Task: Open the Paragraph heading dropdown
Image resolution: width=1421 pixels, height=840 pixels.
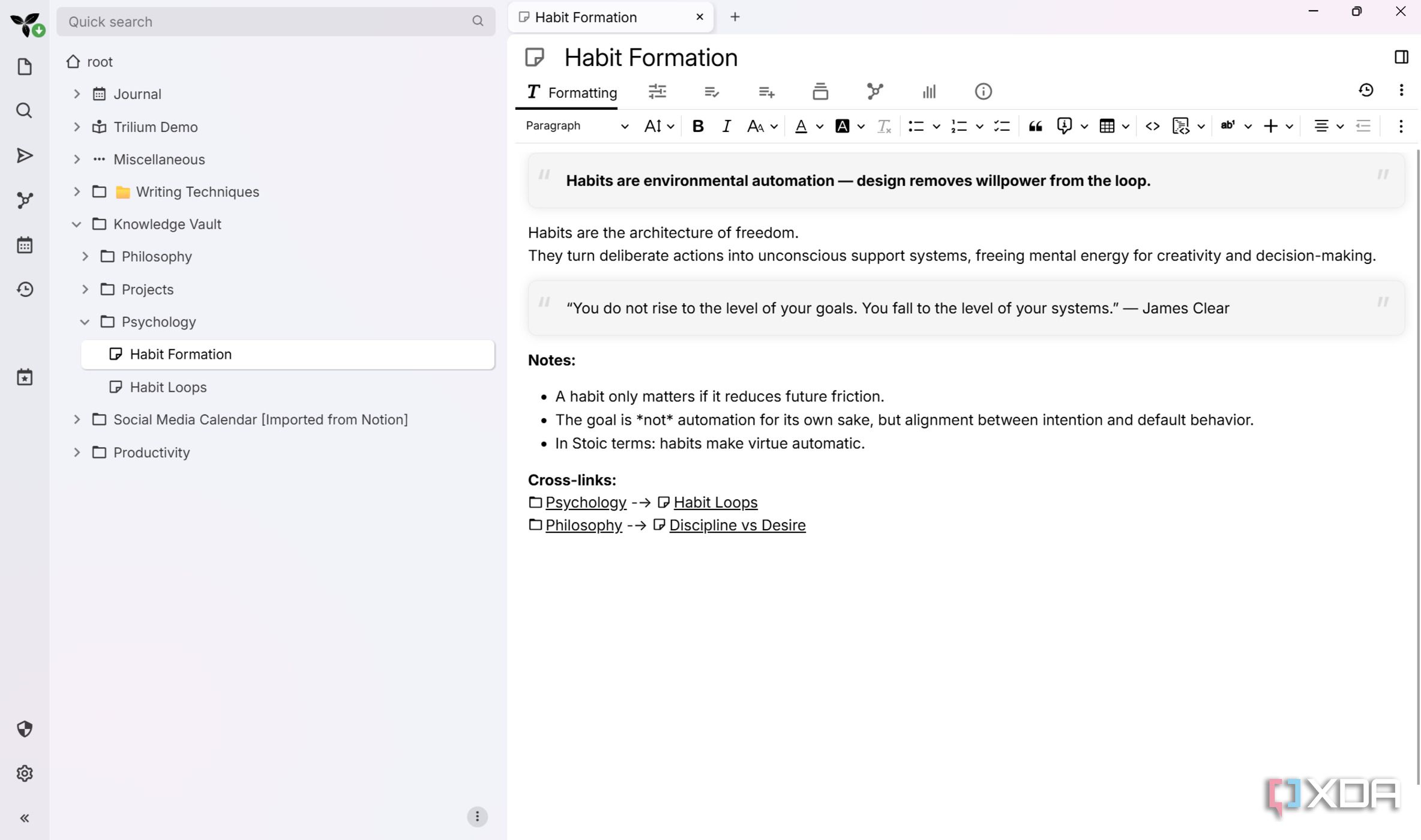Action: (x=576, y=126)
